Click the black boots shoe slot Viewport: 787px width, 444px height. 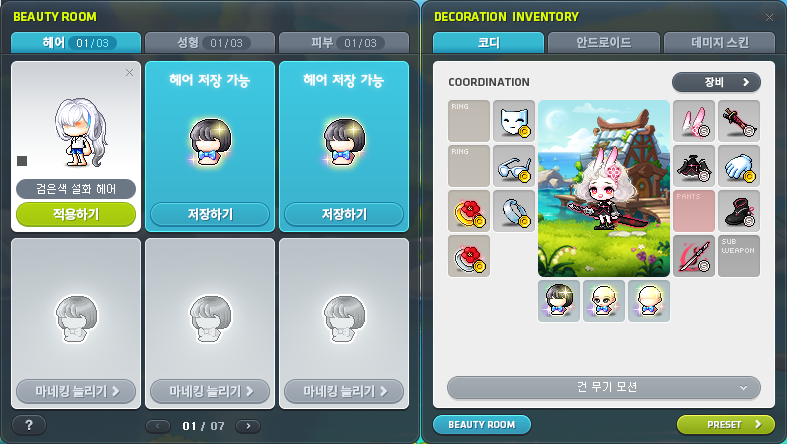pos(739,211)
